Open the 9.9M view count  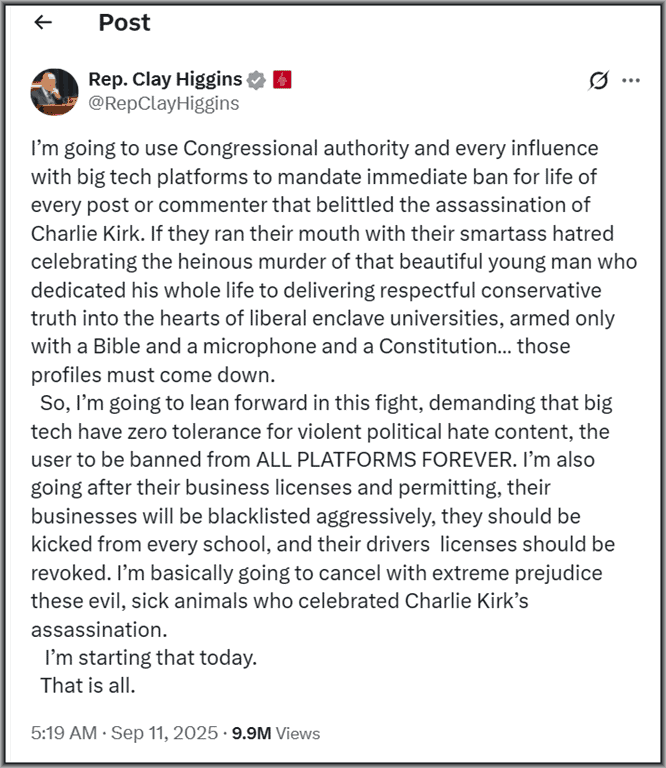pyautogui.click(x=251, y=733)
